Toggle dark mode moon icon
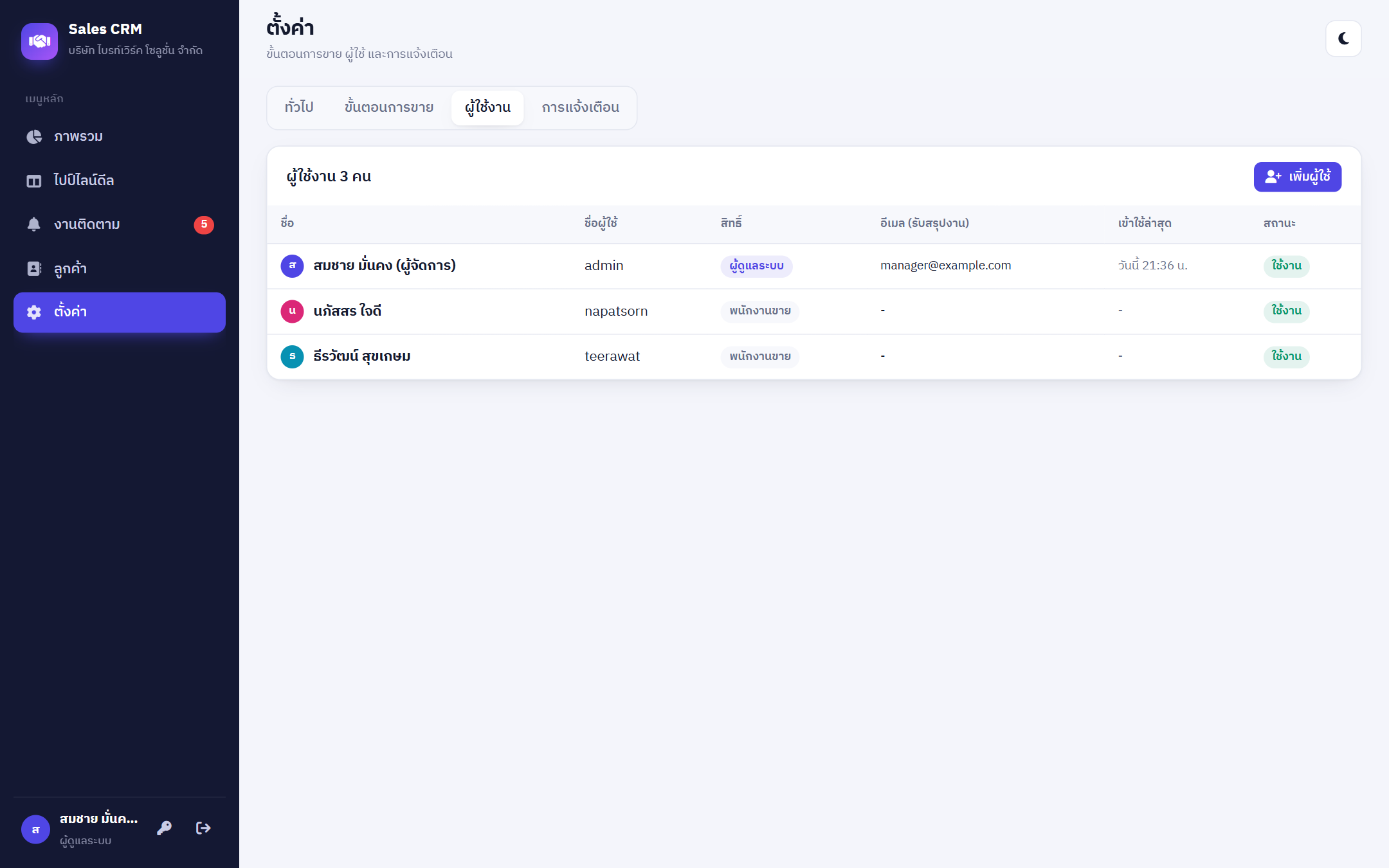This screenshot has height=868, width=1389. [x=1343, y=39]
